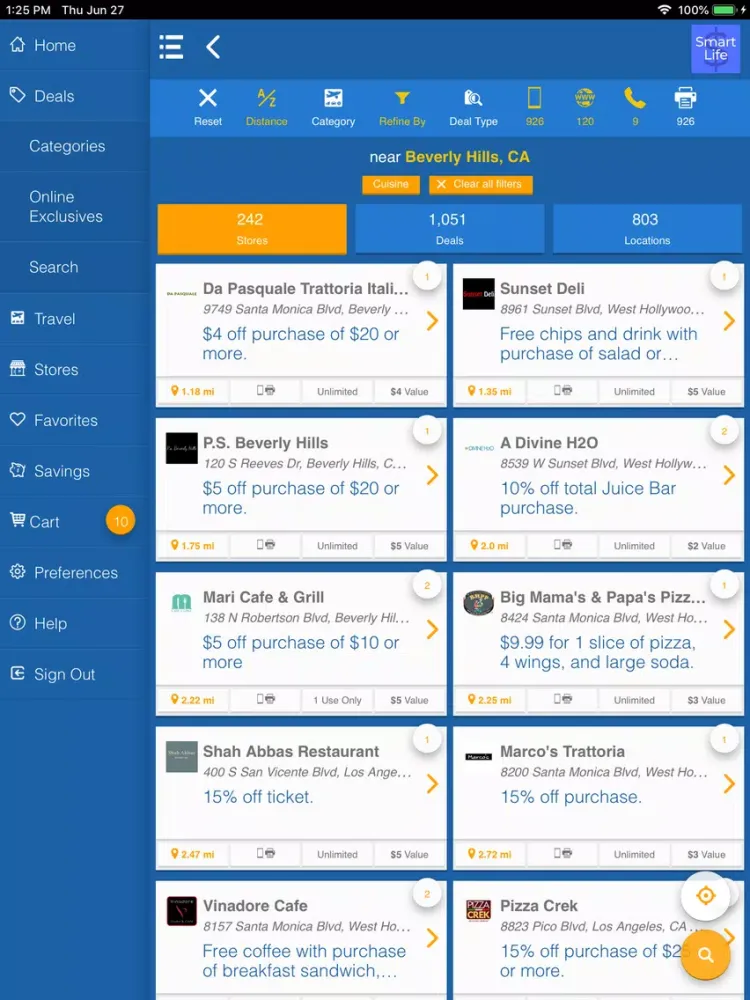Open Search in the sidebar
The height and width of the screenshot is (1000, 750).
click(x=75, y=267)
